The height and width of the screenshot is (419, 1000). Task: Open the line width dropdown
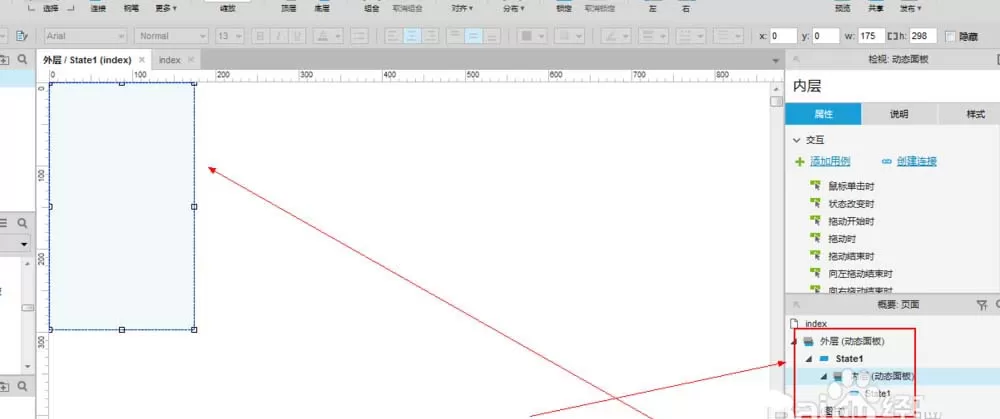pyautogui.click(x=653, y=36)
